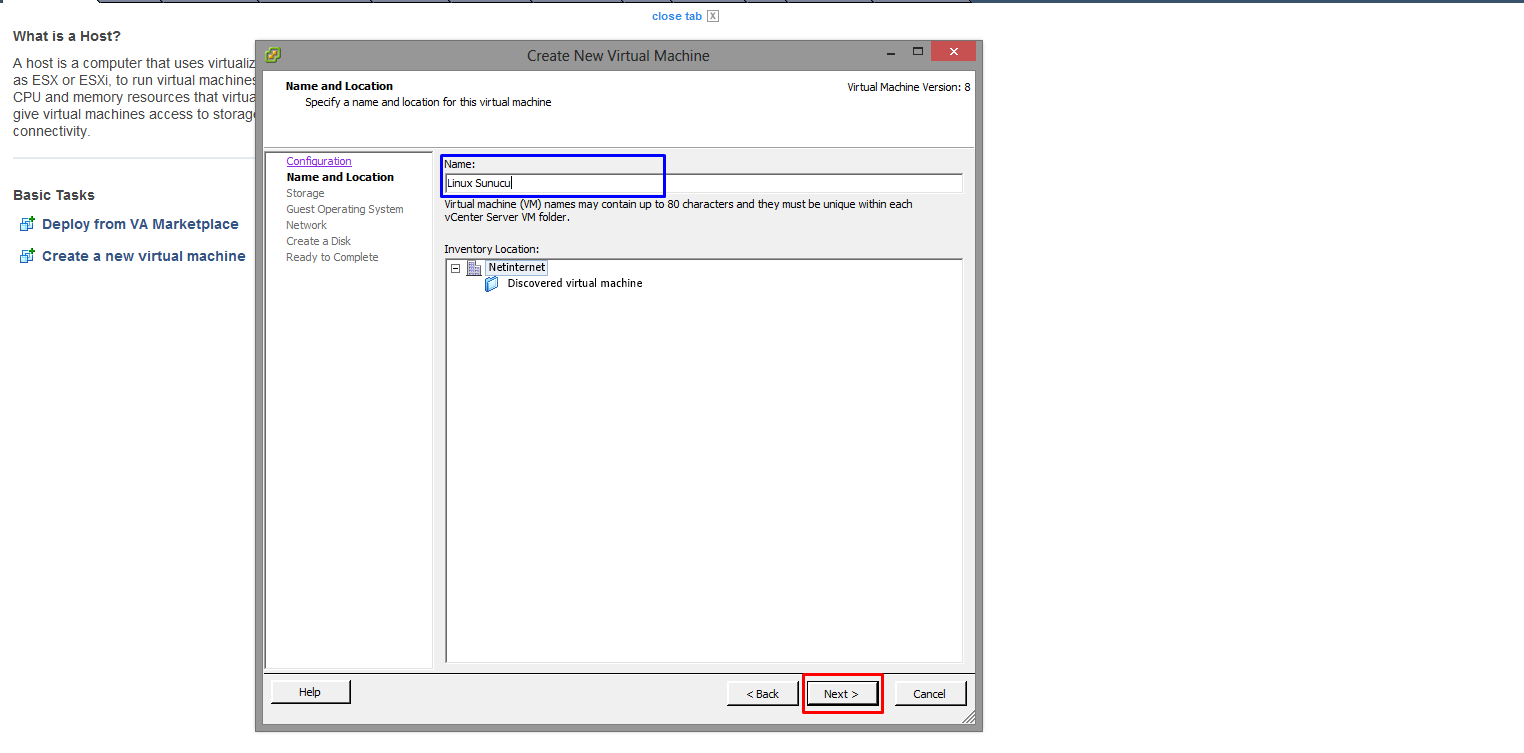Click the X box next to close tab
This screenshot has width=1524, height=753.
[x=713, y=16]
